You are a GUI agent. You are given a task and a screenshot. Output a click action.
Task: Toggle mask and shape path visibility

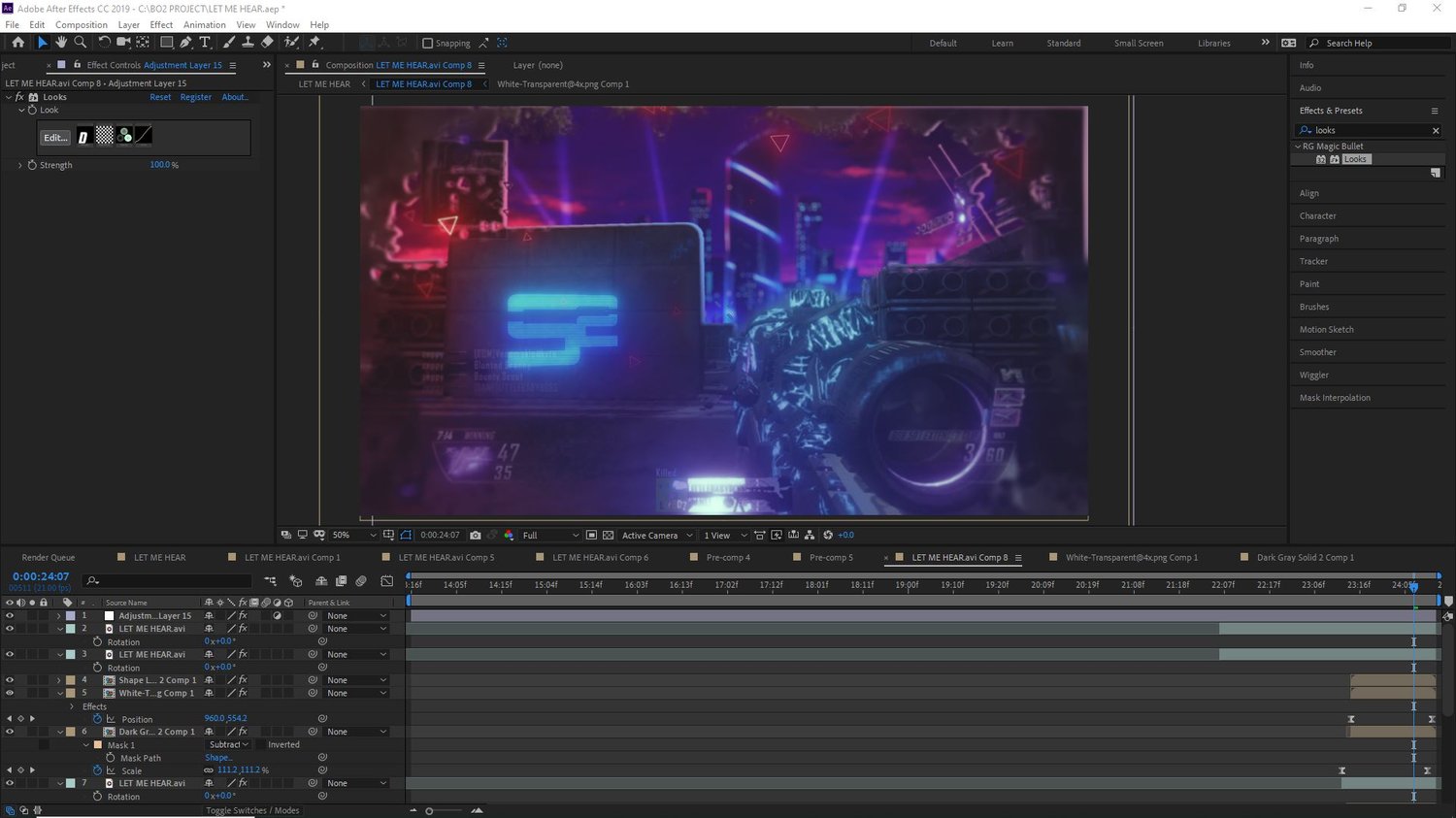(x=406, y=535)
